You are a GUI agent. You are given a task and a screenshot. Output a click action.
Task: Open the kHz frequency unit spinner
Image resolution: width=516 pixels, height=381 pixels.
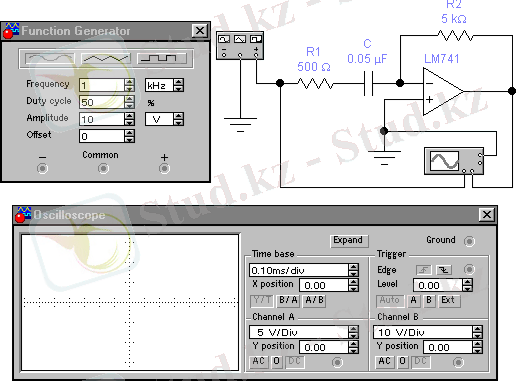tap(179, 85)
